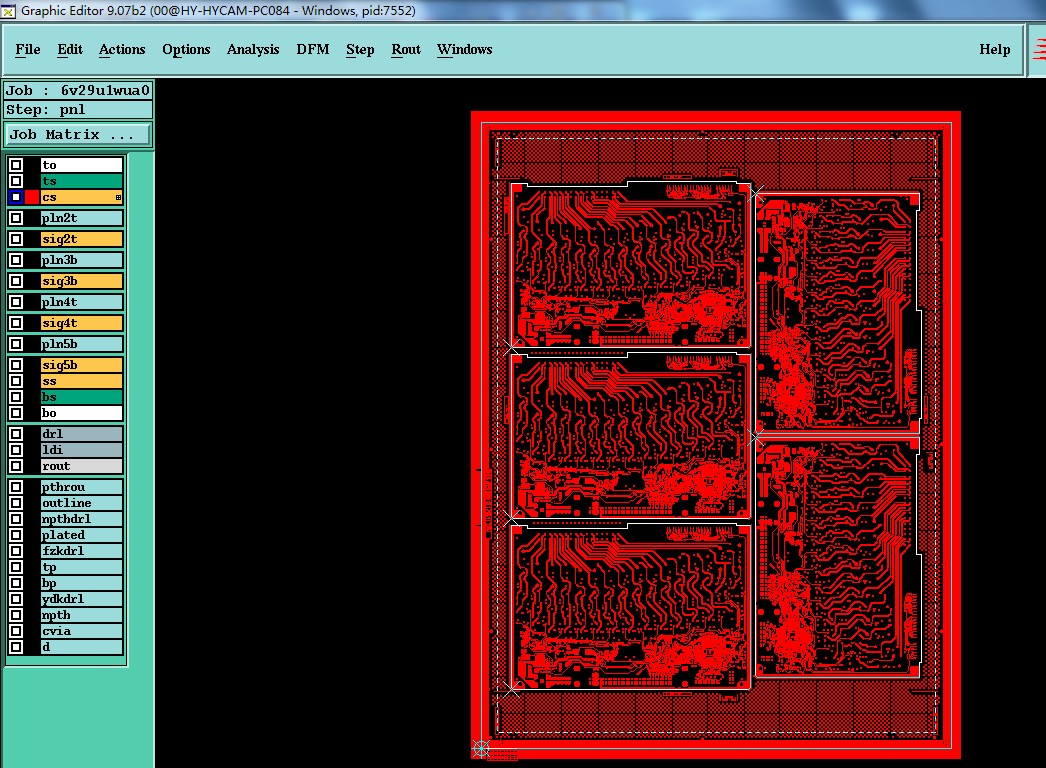Select the ydkdrl layer name
The image size is (1046, 768).
81,599
